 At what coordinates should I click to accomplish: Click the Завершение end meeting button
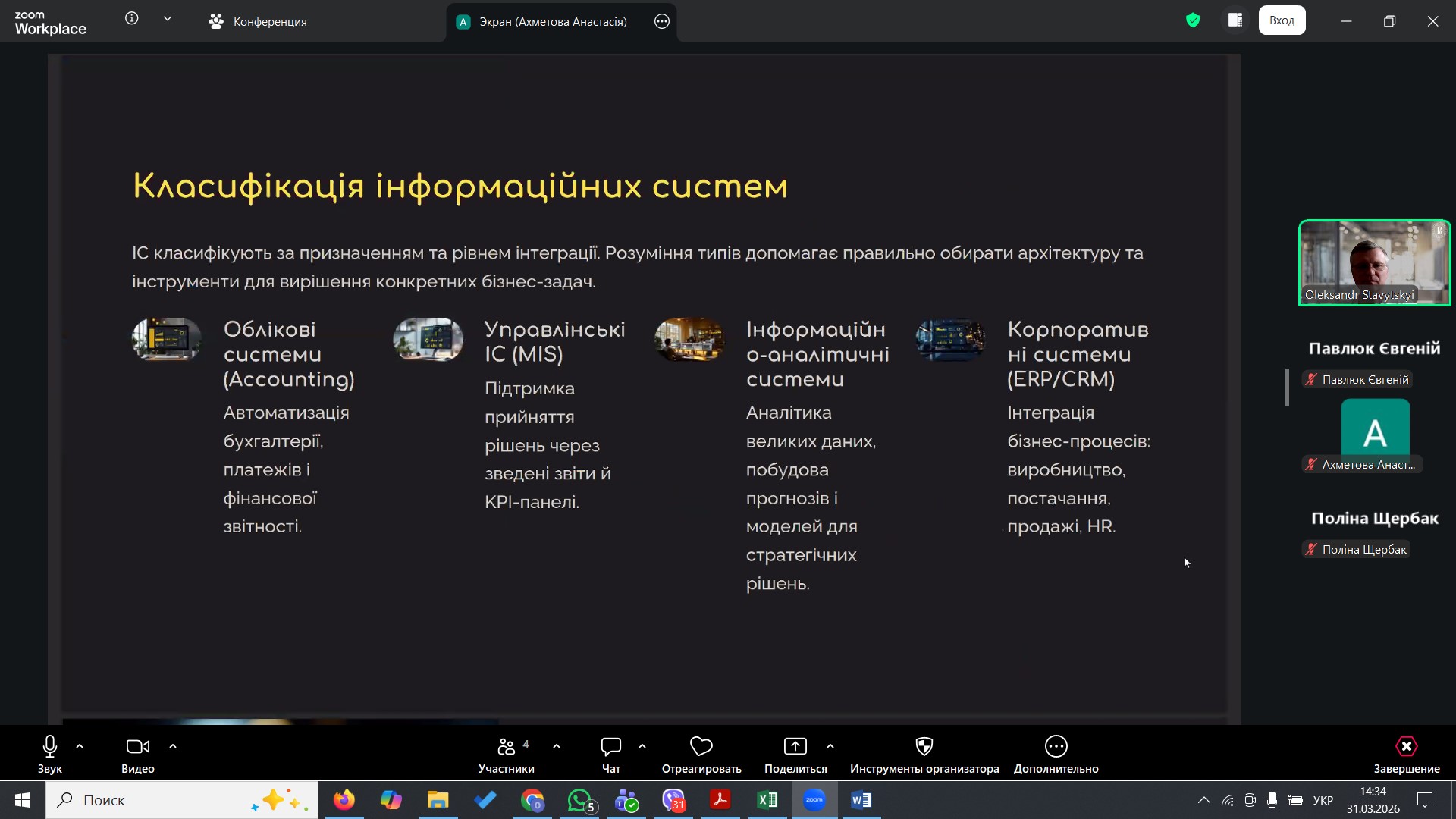tap(1406, 755)
